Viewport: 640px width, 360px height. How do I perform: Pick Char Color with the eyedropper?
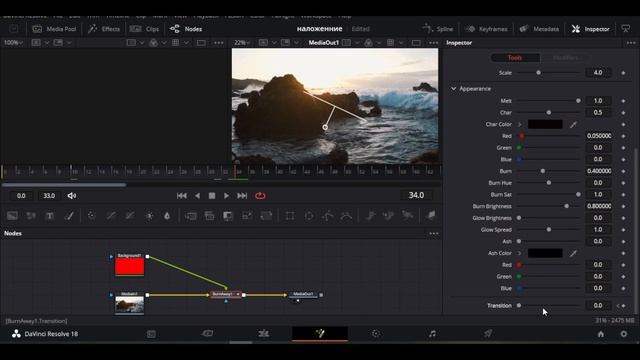573,124
